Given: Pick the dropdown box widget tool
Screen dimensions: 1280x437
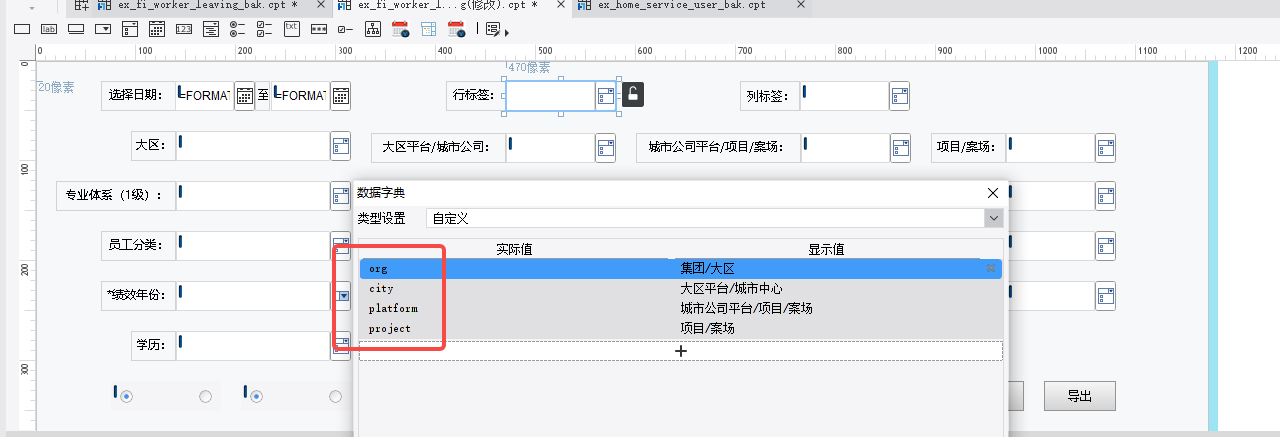Looking at the screenshot, I should 103,29.
